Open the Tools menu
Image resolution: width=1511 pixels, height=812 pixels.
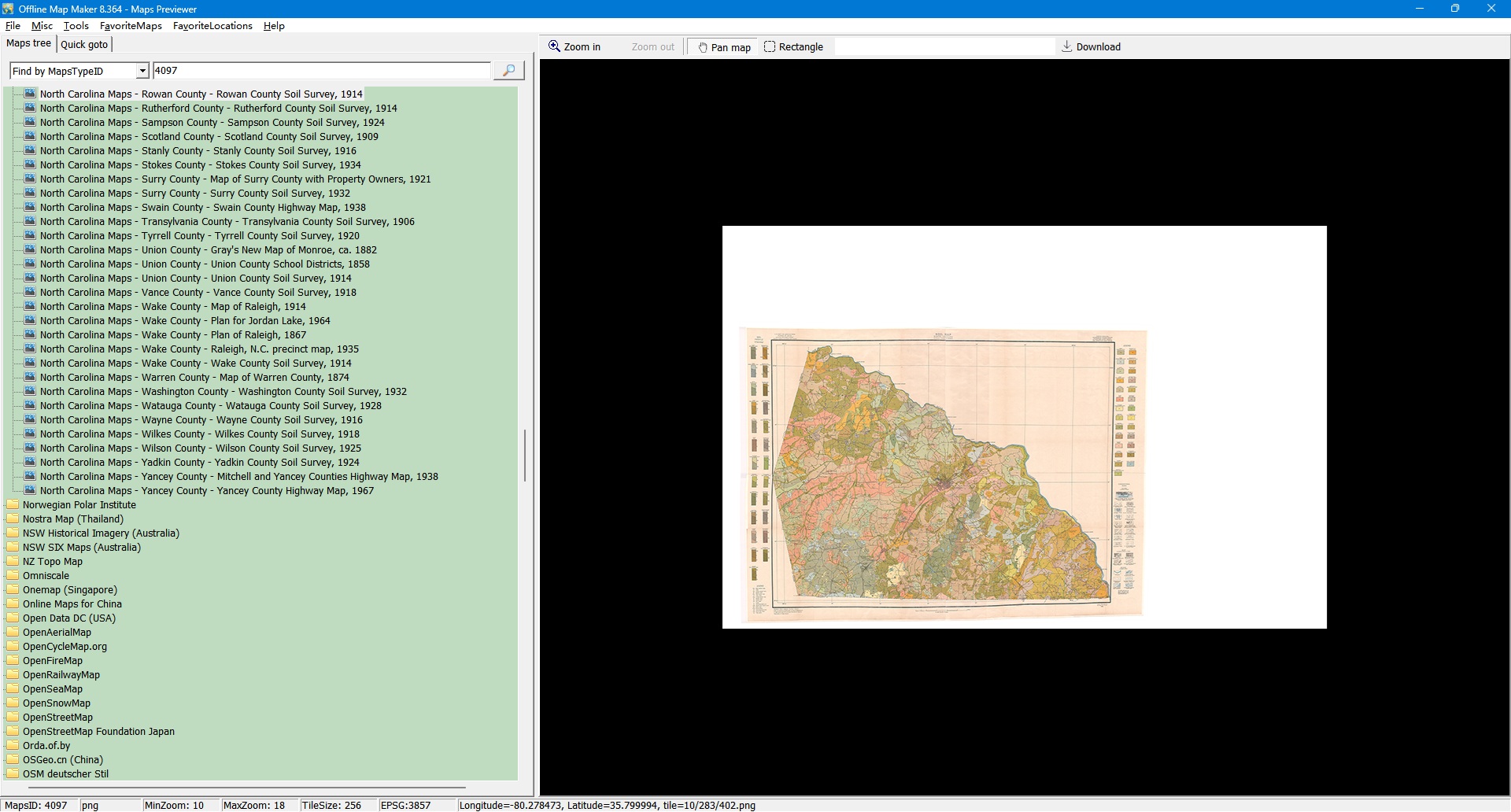pos(76,26)
